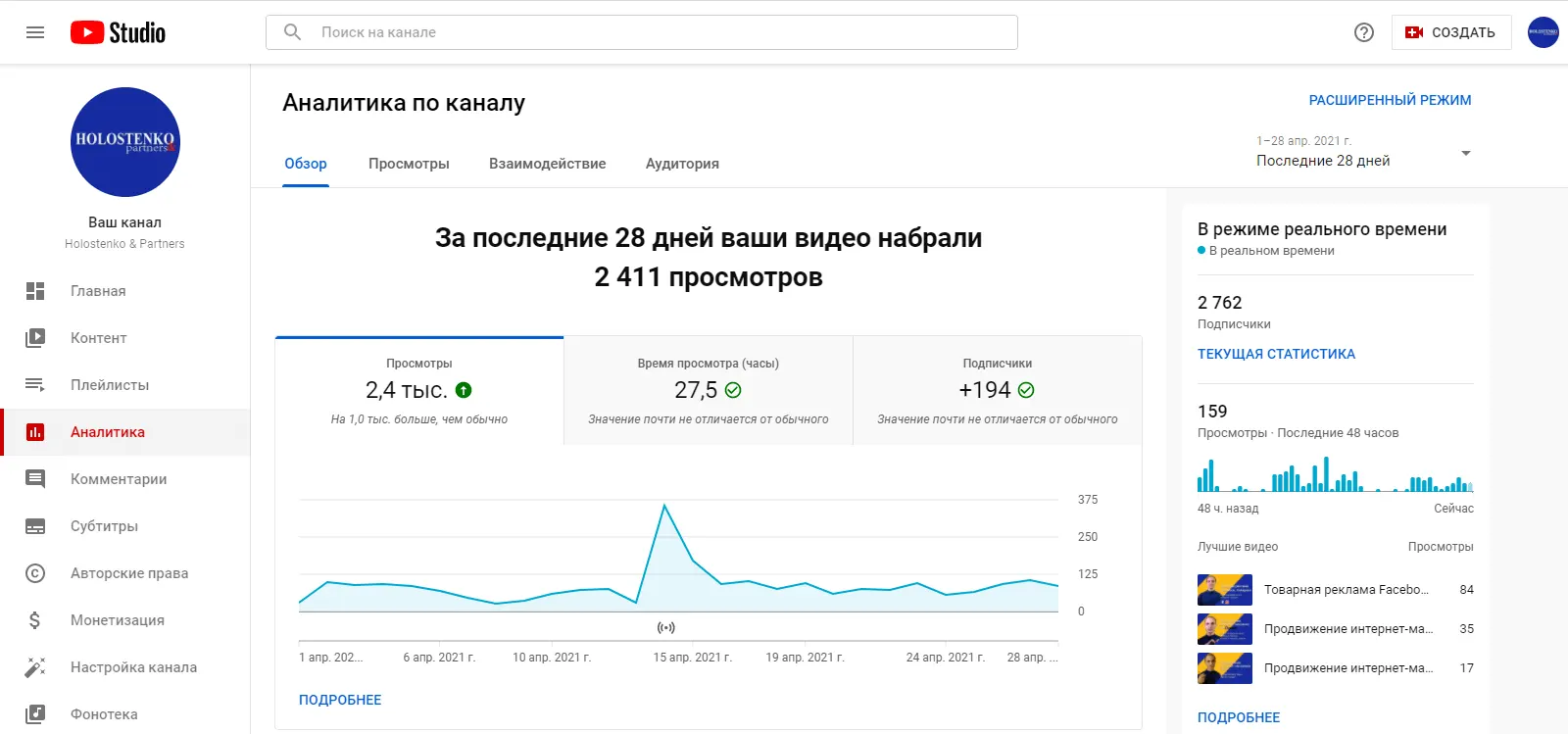Open the first Продвижение интернет-ма... video thumbnail with 35 views
Image resolution: width=1568 pixels, height=734 pixels.
coord(1225,629)
